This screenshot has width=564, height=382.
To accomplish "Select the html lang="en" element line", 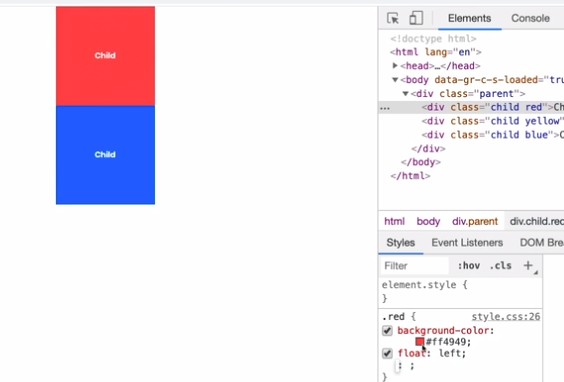I will [436, 52].
